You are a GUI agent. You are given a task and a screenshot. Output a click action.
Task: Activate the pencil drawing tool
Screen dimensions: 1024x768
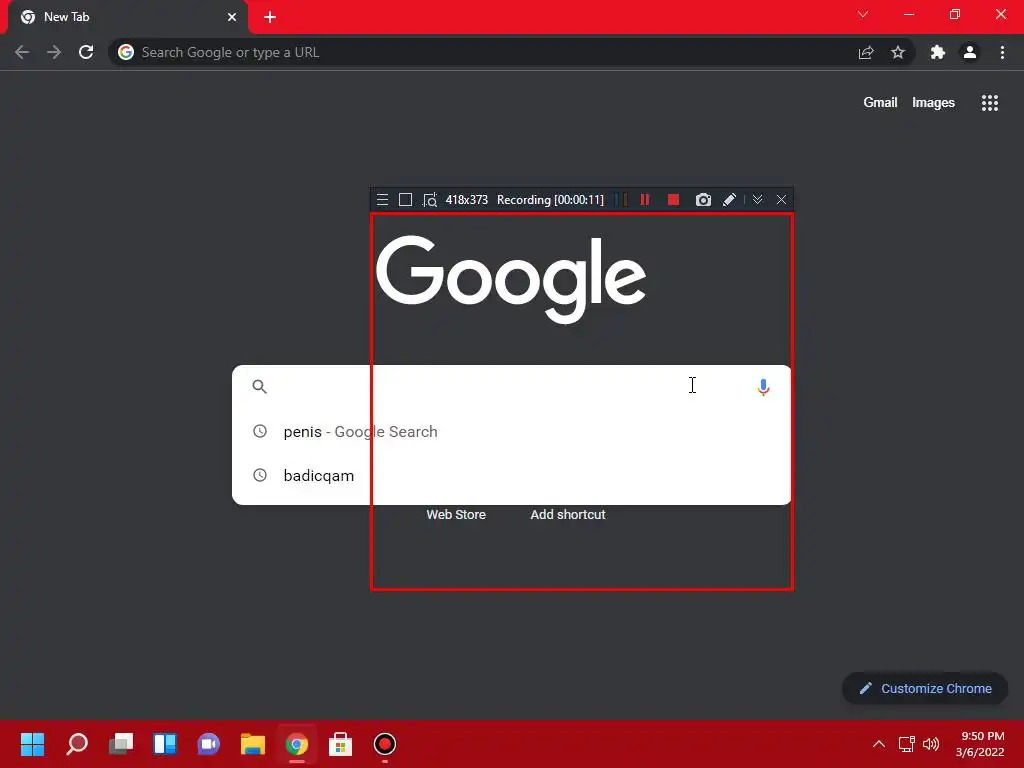pos(729,200)
